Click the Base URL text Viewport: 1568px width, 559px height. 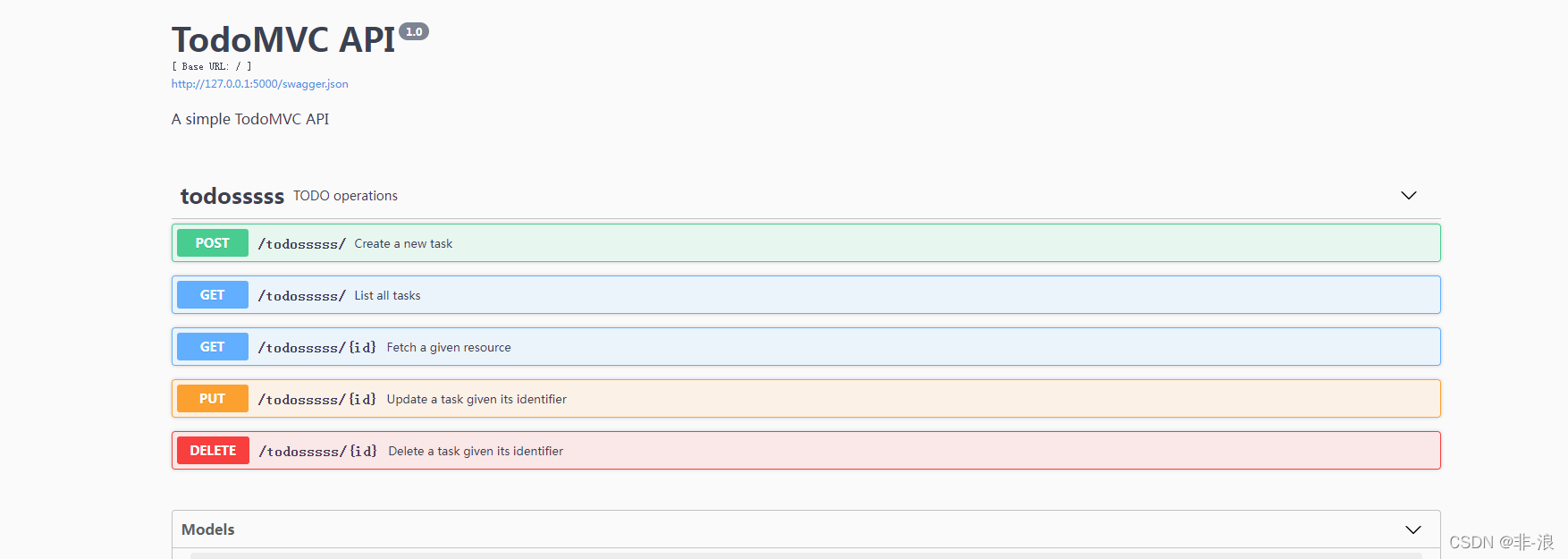tap(212, 66)
